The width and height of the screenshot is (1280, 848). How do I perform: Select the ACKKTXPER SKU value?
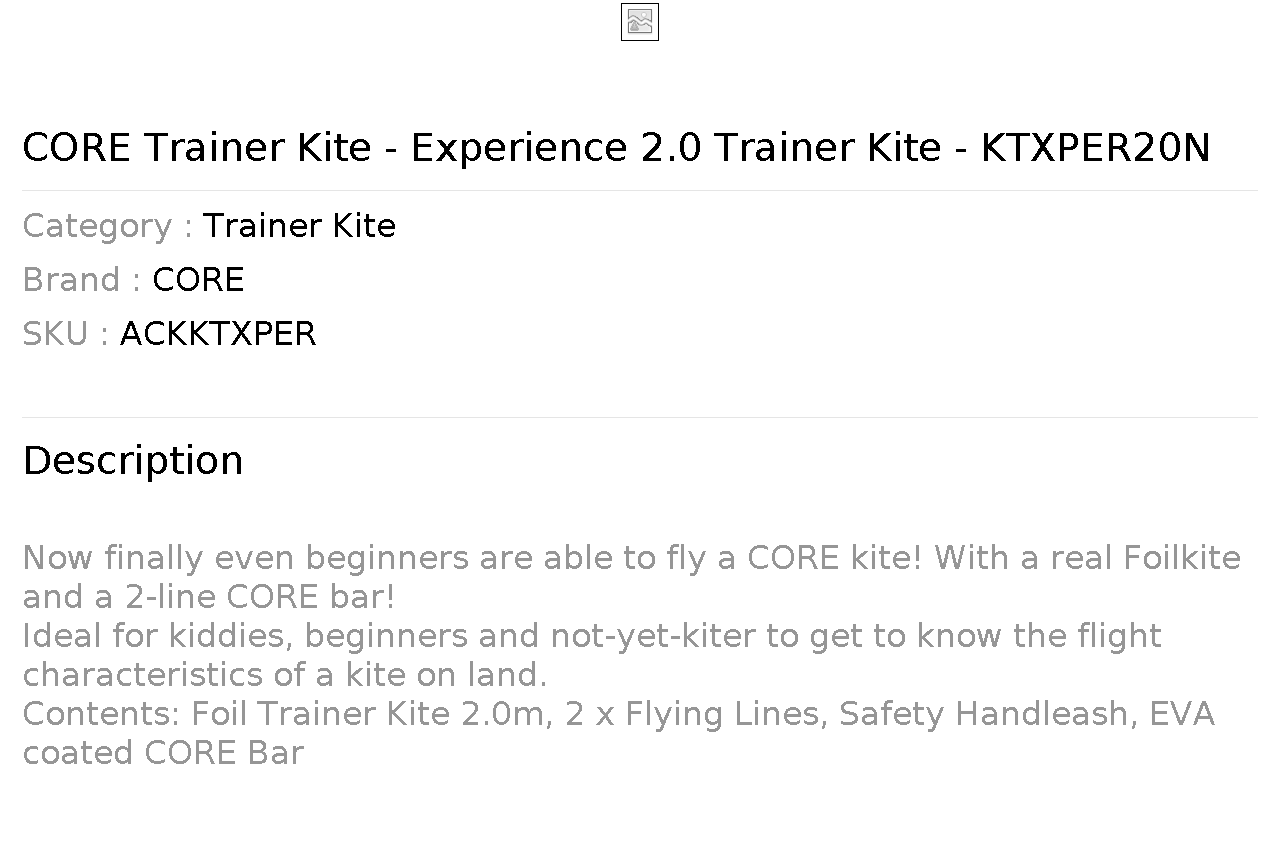click(218, 334)
